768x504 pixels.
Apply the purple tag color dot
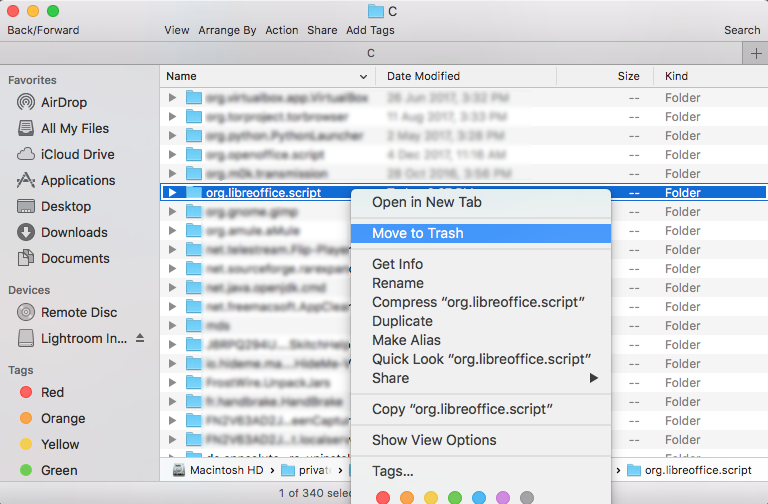[x=503, y=498]
